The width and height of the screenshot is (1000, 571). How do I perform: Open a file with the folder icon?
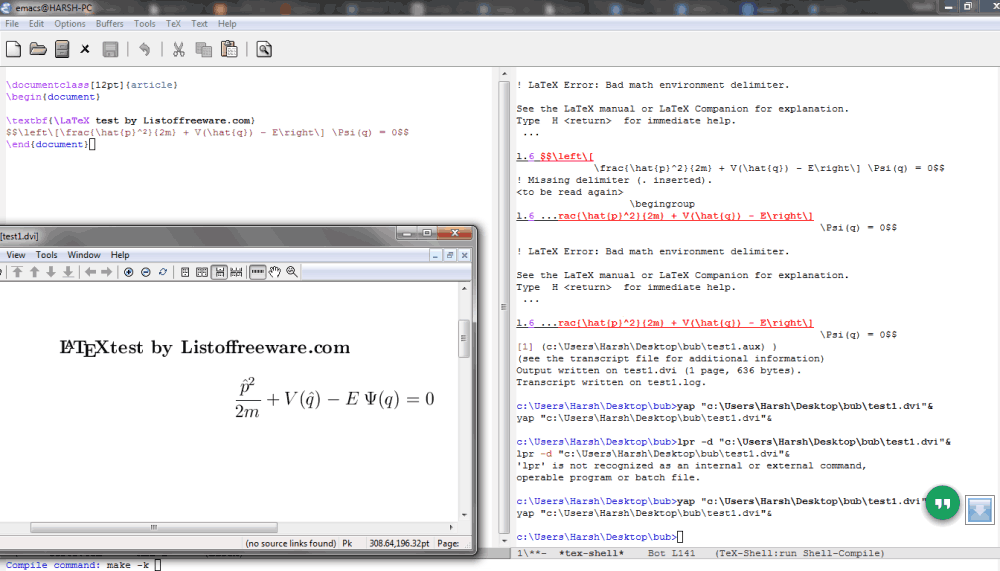(38, 50)
